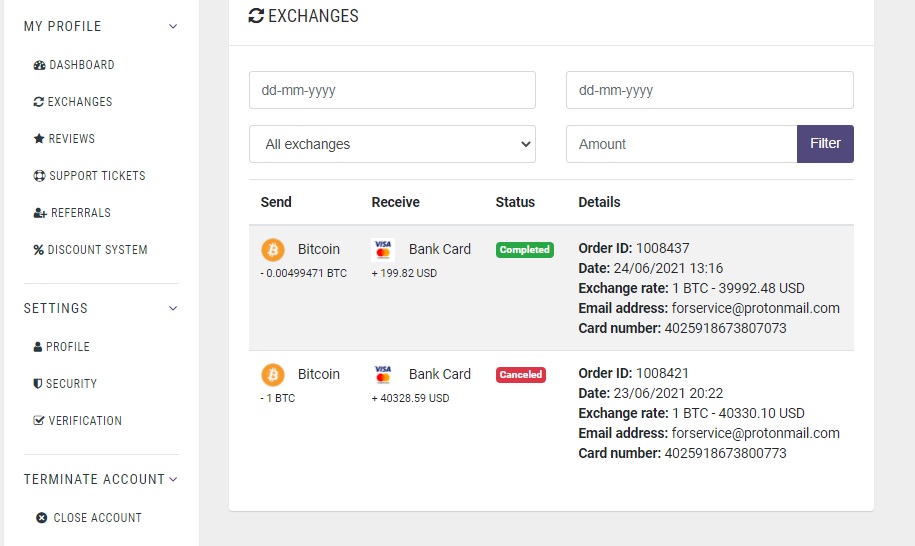Click the start date dd-mm-yyyy field
Viewport: 915px width, 546px height.
click(392, 90)
